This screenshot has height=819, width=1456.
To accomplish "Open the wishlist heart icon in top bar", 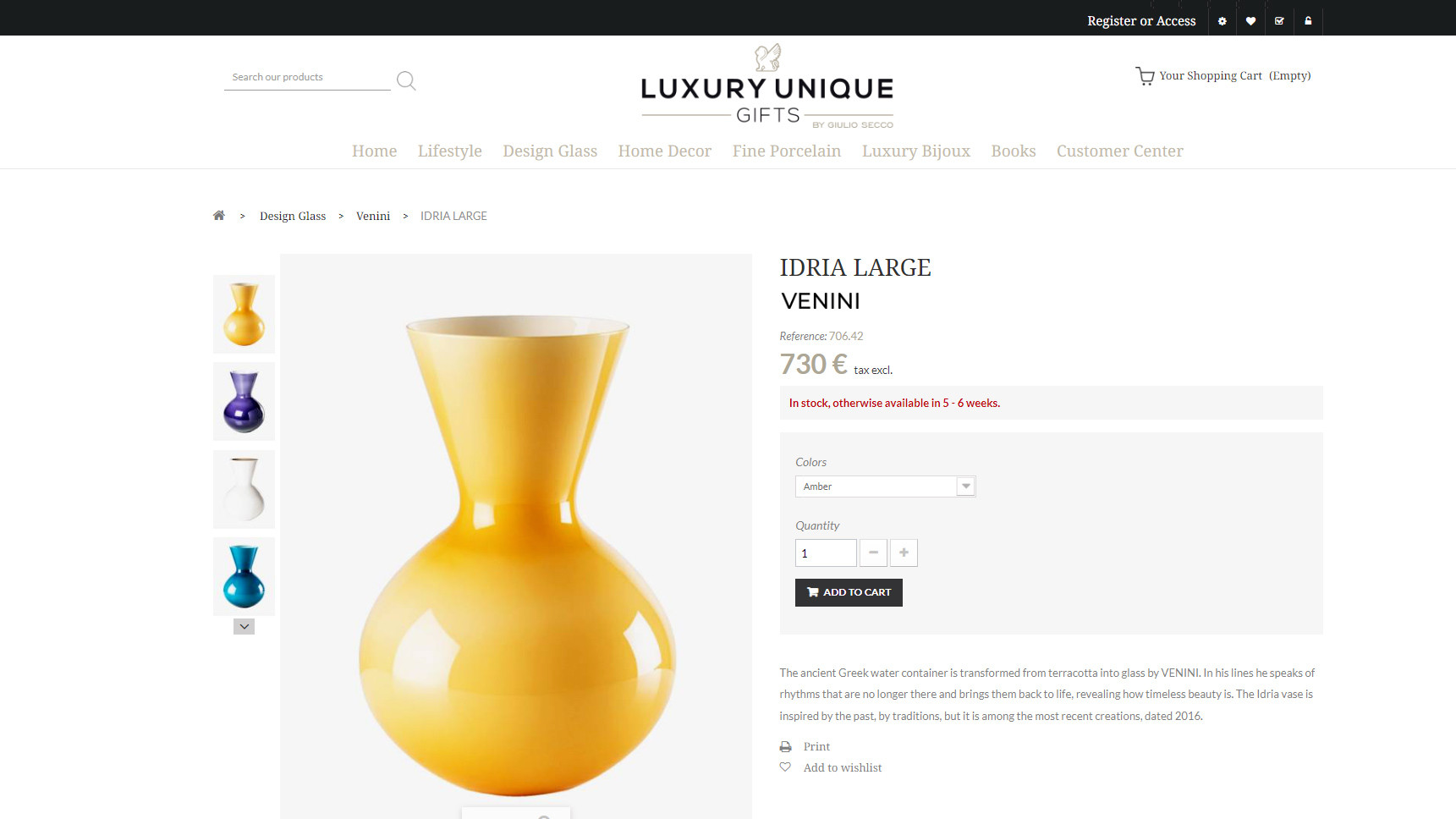I will [x=1250, y=21].
